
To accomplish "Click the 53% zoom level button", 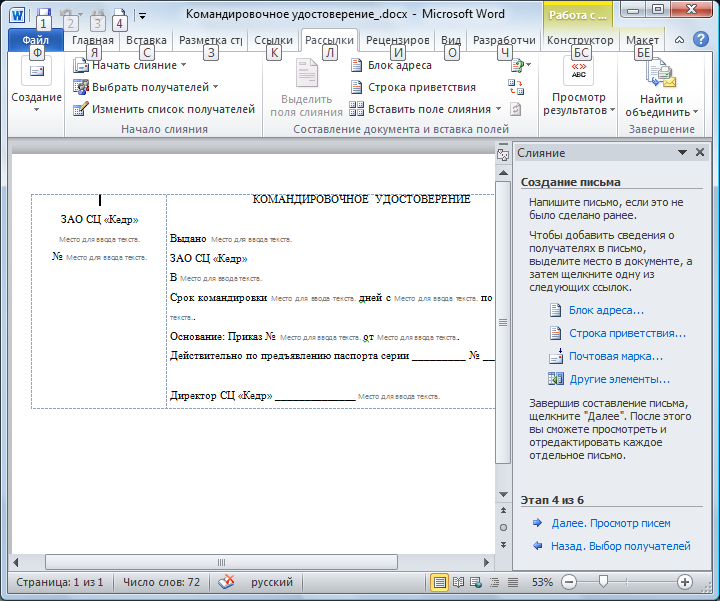I will click(542, 582).
